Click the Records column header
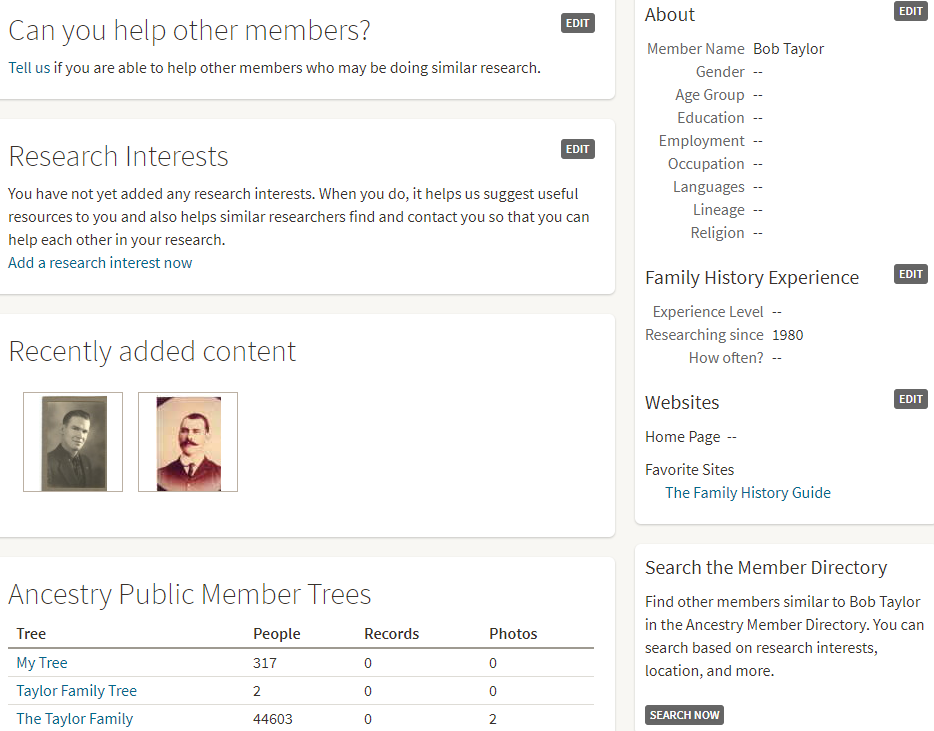Viewport: 934px width, 731px height. click(391, 634)
